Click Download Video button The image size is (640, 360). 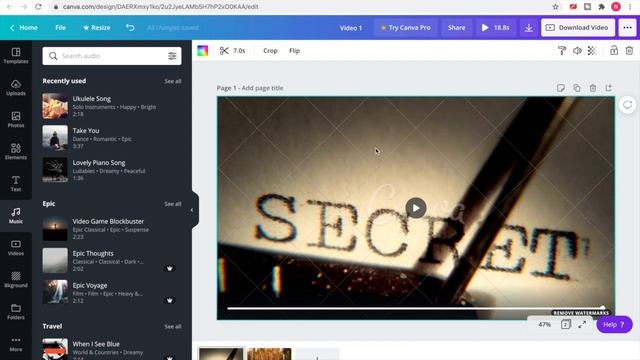tap(578, 28)
